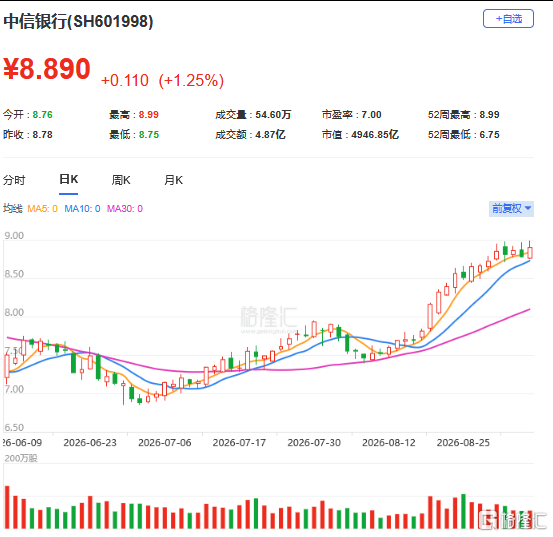Click the 最低 value 8.75
The height and width of the screenshot is (537, 553).
(x=149, y=135)
